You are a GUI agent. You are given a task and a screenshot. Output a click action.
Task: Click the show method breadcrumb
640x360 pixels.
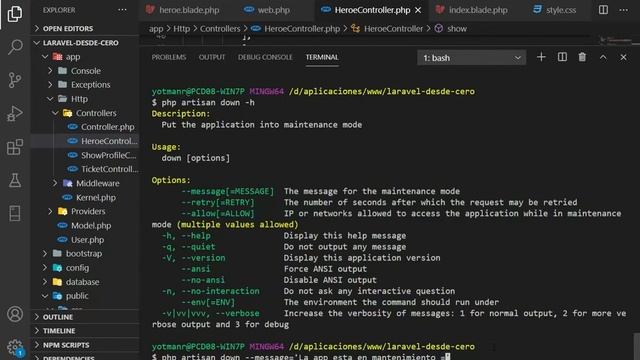pyautogui.click(x=451, y=29)
